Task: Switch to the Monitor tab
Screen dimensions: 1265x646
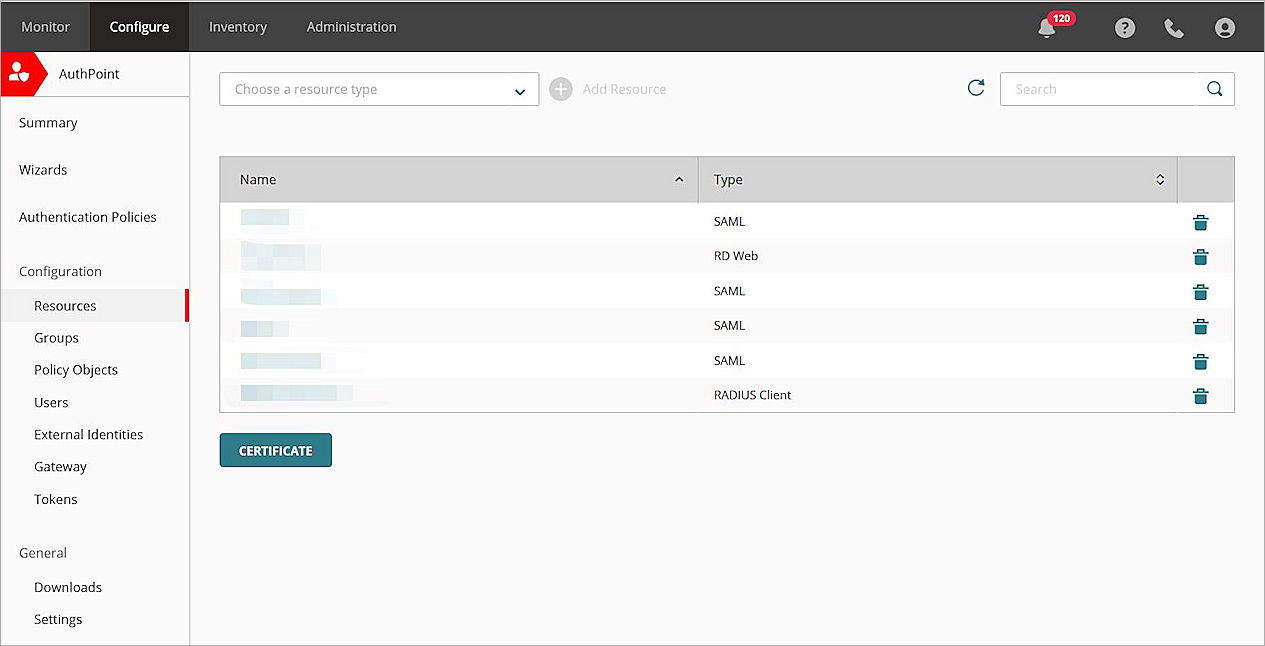Action: [45, 27]
